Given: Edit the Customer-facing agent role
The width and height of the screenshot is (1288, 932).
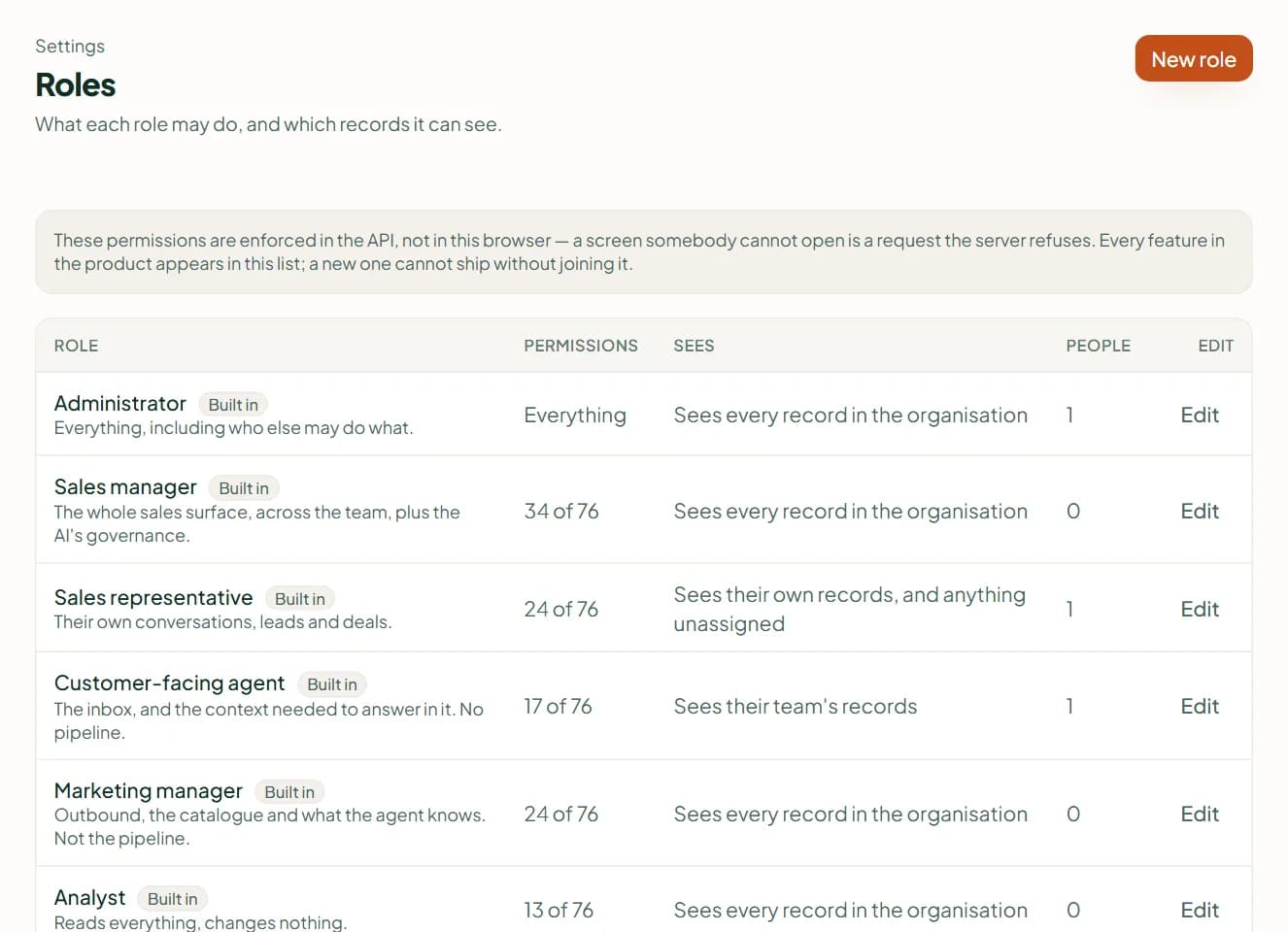Looking at the screenshot, I should point(1200,706).
